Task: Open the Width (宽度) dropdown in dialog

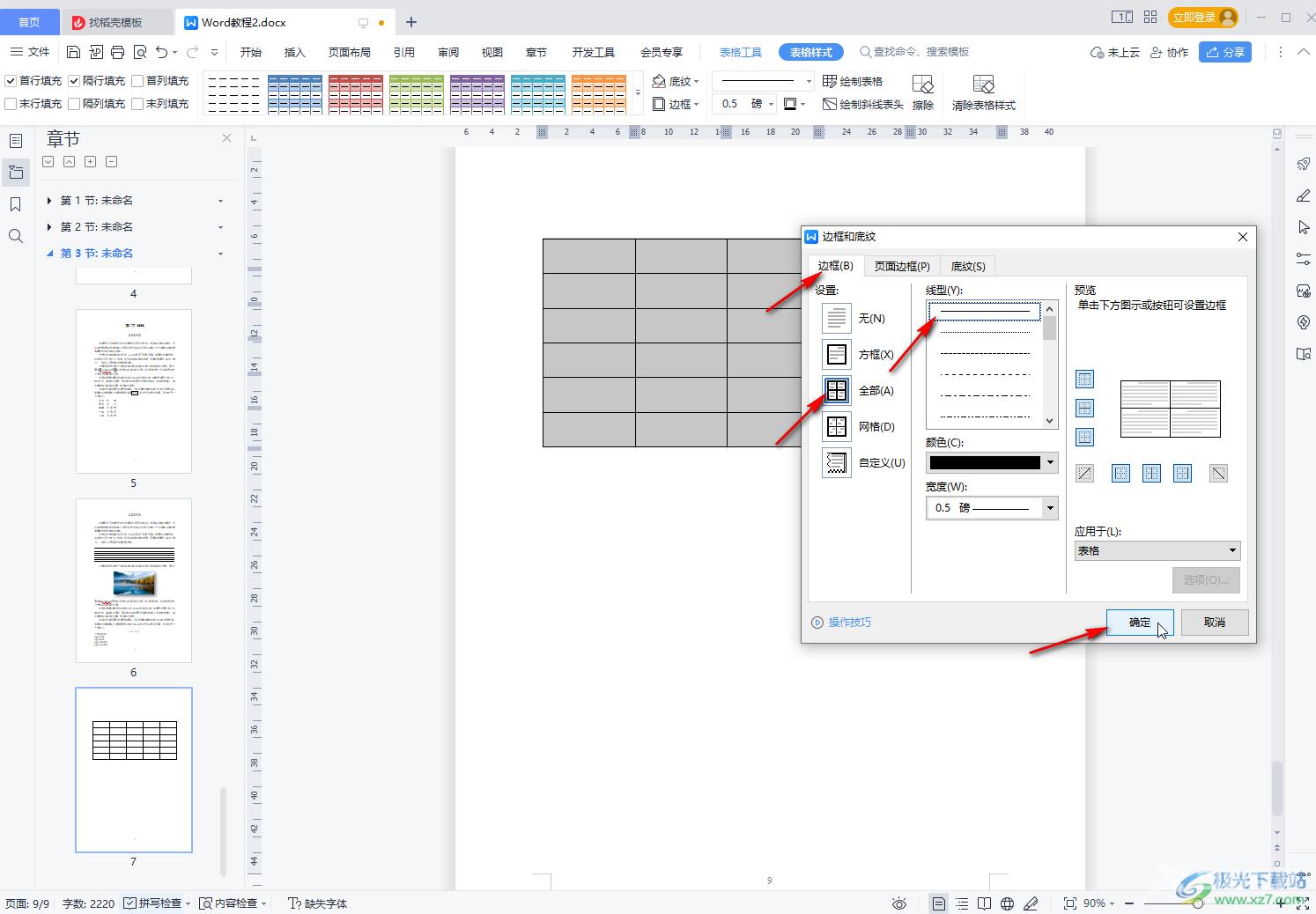Action: pyautogui.click(x=1050, y=508)
